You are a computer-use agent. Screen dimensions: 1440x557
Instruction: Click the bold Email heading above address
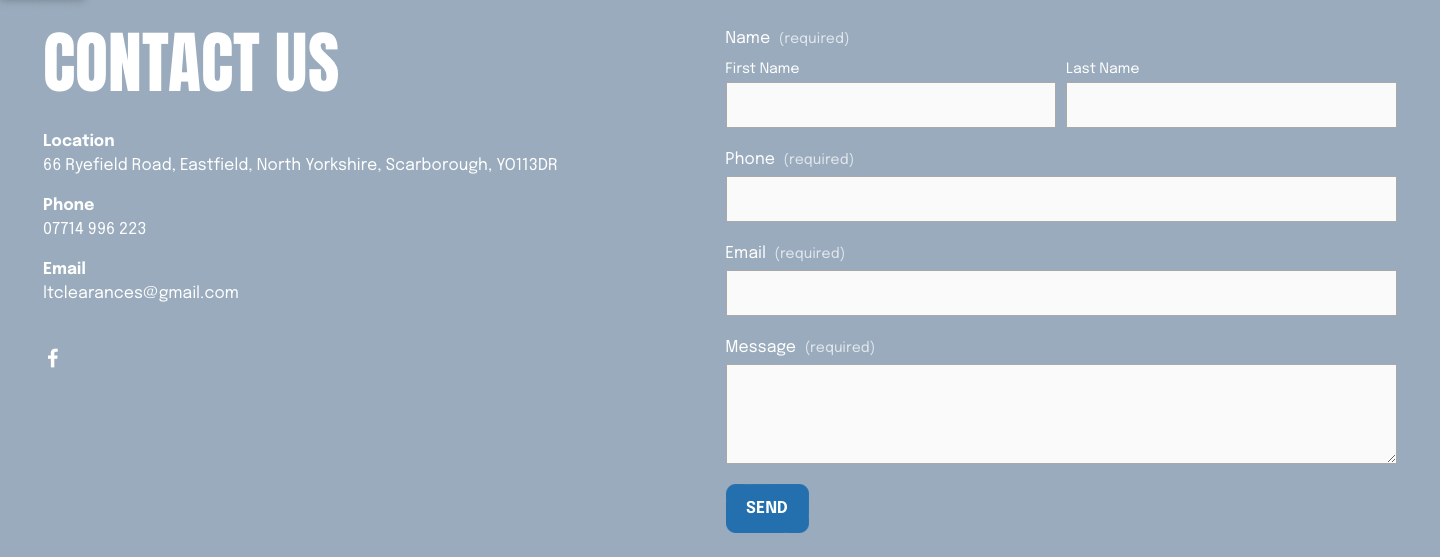pyautogui.click(x=64, y=269)
